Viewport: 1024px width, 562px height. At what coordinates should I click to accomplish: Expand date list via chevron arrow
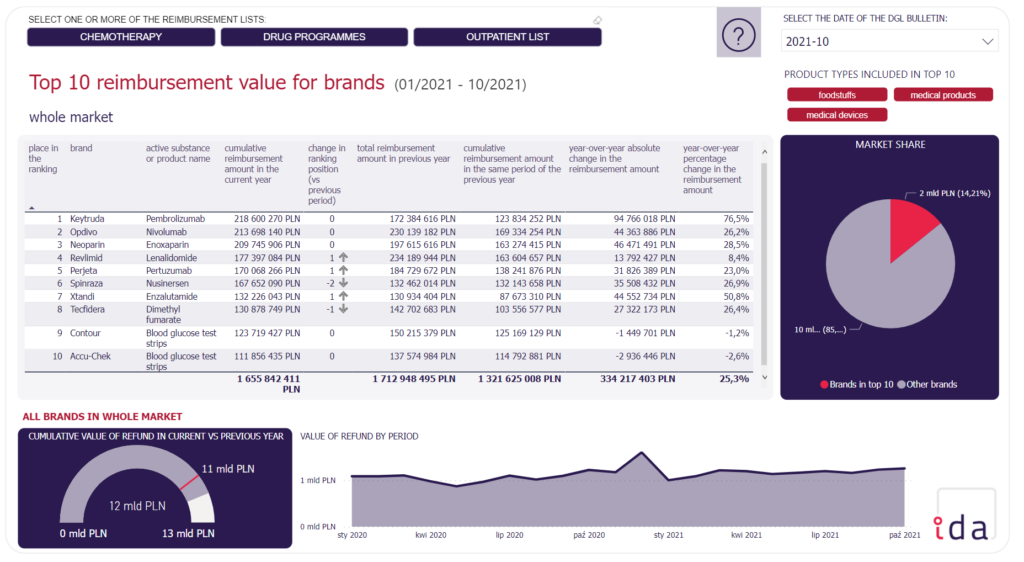(987, 41)
